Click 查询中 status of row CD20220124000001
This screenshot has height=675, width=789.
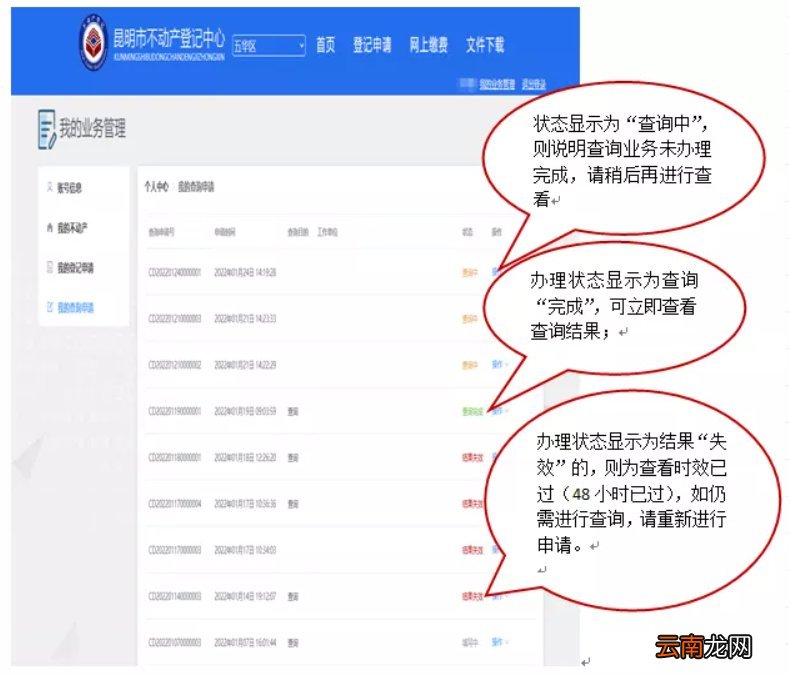[469, 272]
